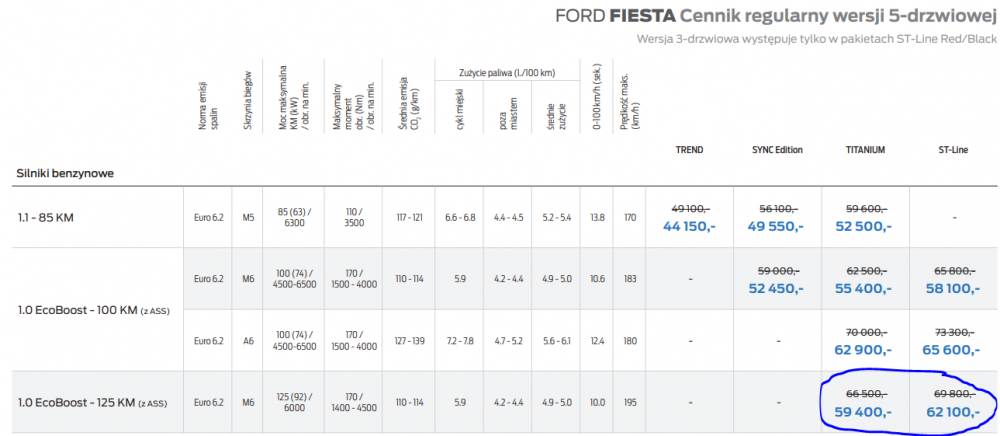Select the "Norma emisji spalin" column header
Image resolution: width=1000 pixels, height=436 pixels.
pyautogui.click(x=209, y=106)
